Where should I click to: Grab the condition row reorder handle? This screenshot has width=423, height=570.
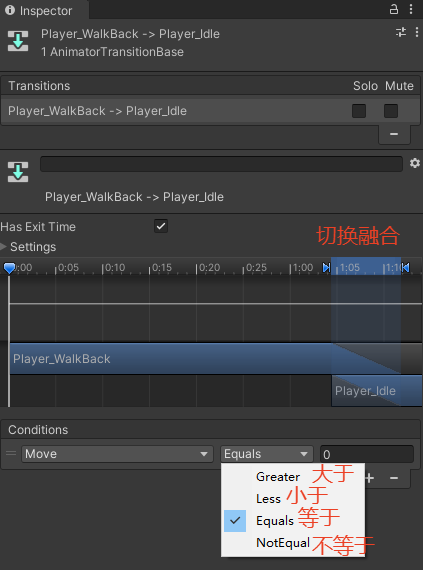click(11, 453)
